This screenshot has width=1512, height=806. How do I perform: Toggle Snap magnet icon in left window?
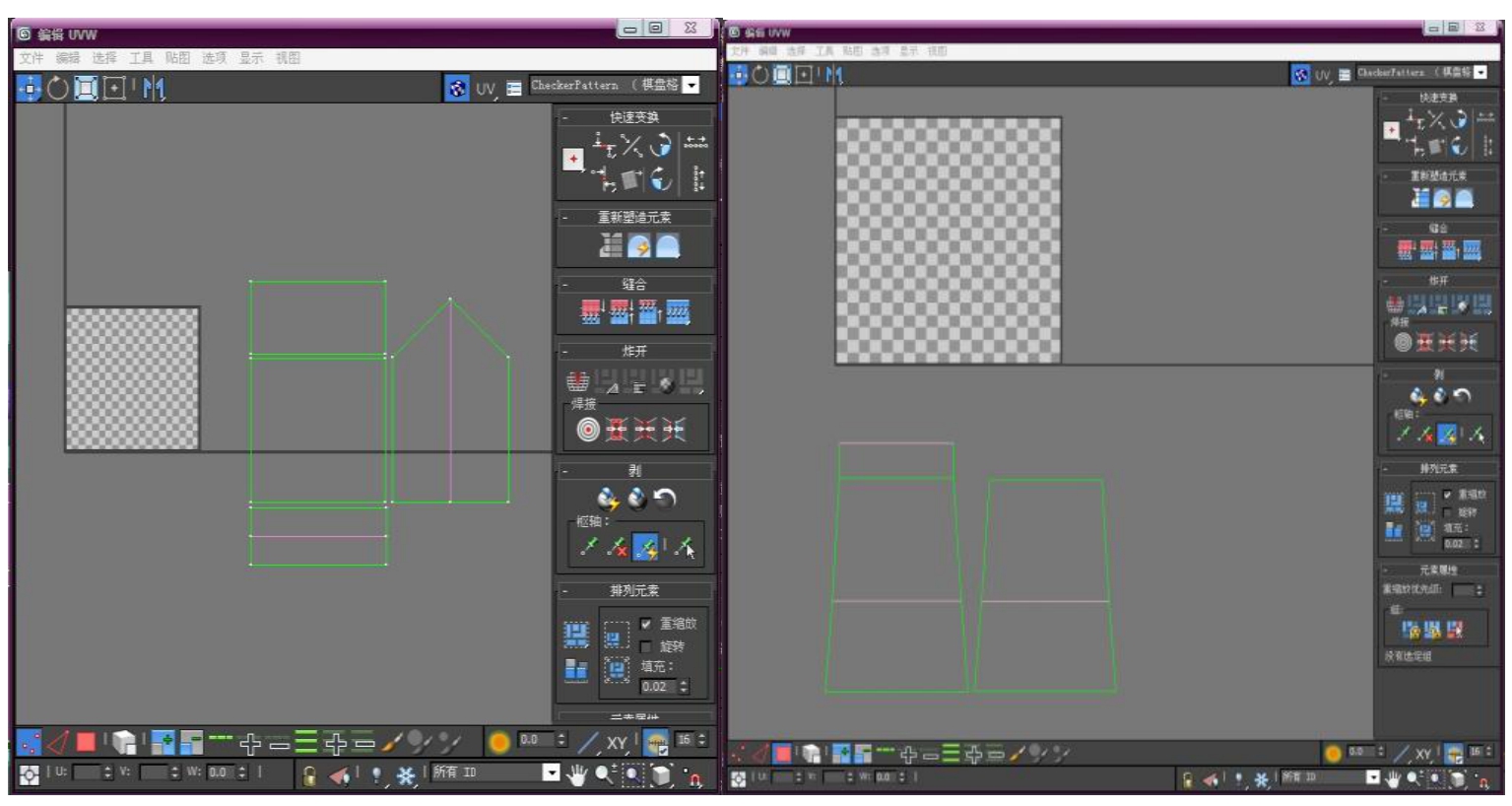click(693, 778)
